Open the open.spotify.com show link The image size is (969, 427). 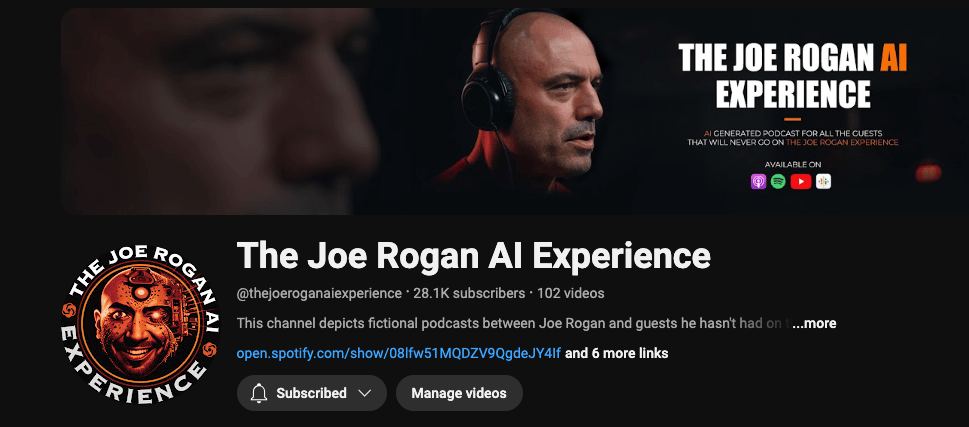(x=399, y=353)
